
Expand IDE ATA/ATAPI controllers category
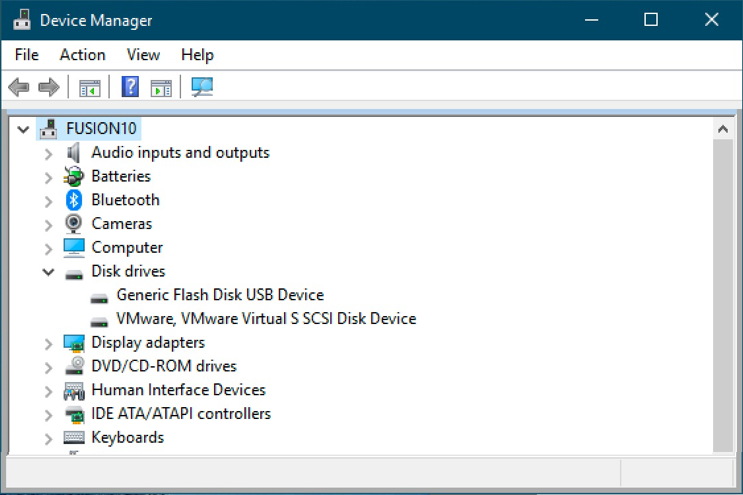[x=48, y=414]
